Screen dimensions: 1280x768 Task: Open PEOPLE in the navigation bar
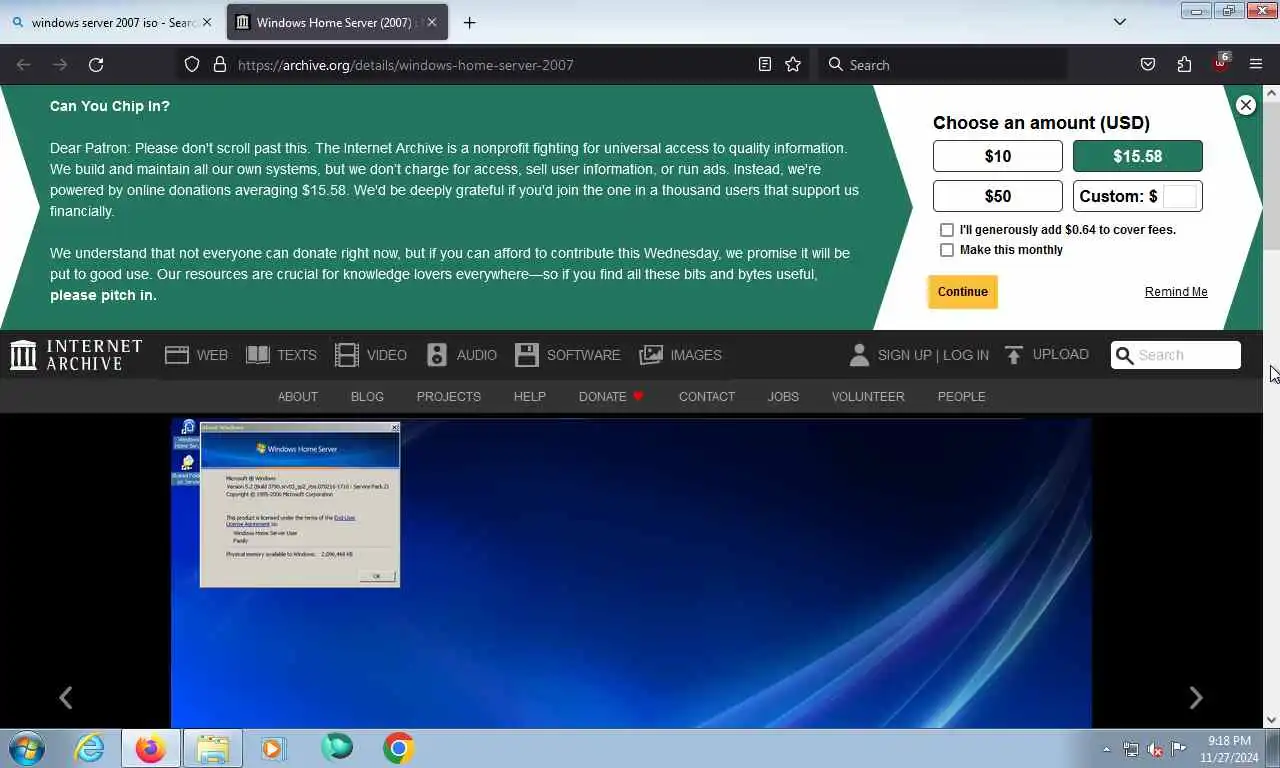coord(962,397)
